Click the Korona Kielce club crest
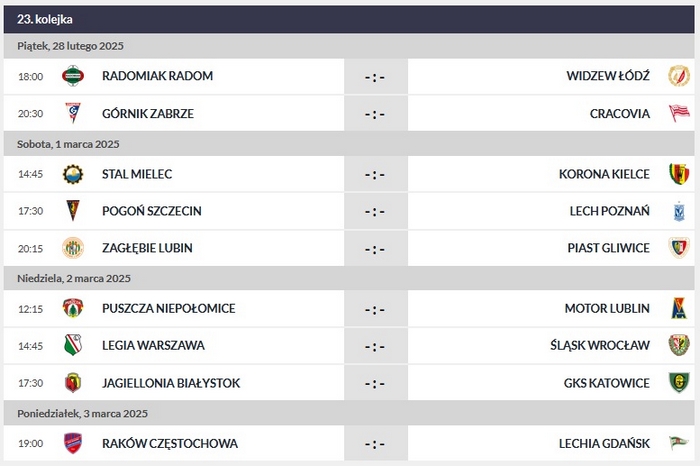The height and width of the screenshot is (466, 700). coord(679,174)
